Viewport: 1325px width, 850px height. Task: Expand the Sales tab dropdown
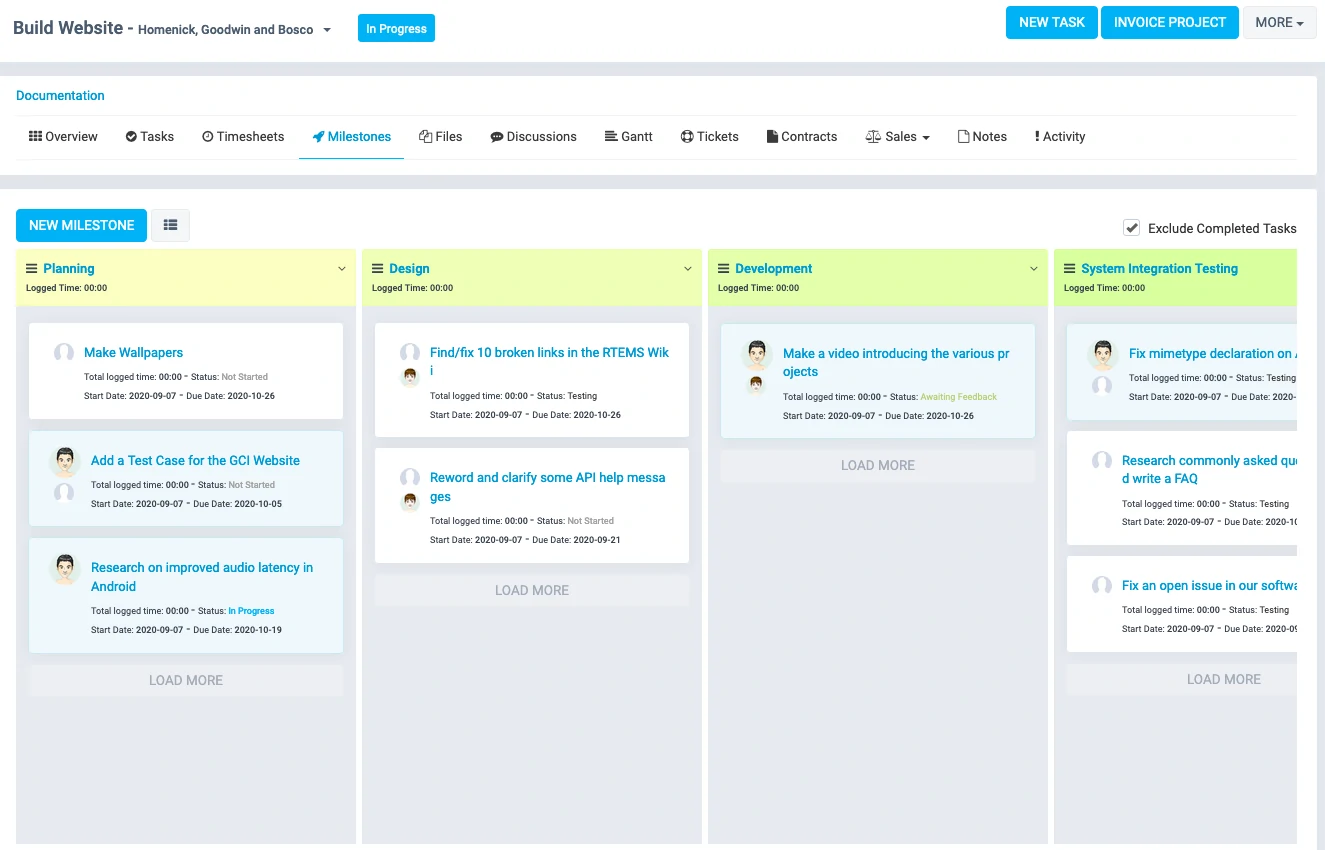click(x=898, y=136)
